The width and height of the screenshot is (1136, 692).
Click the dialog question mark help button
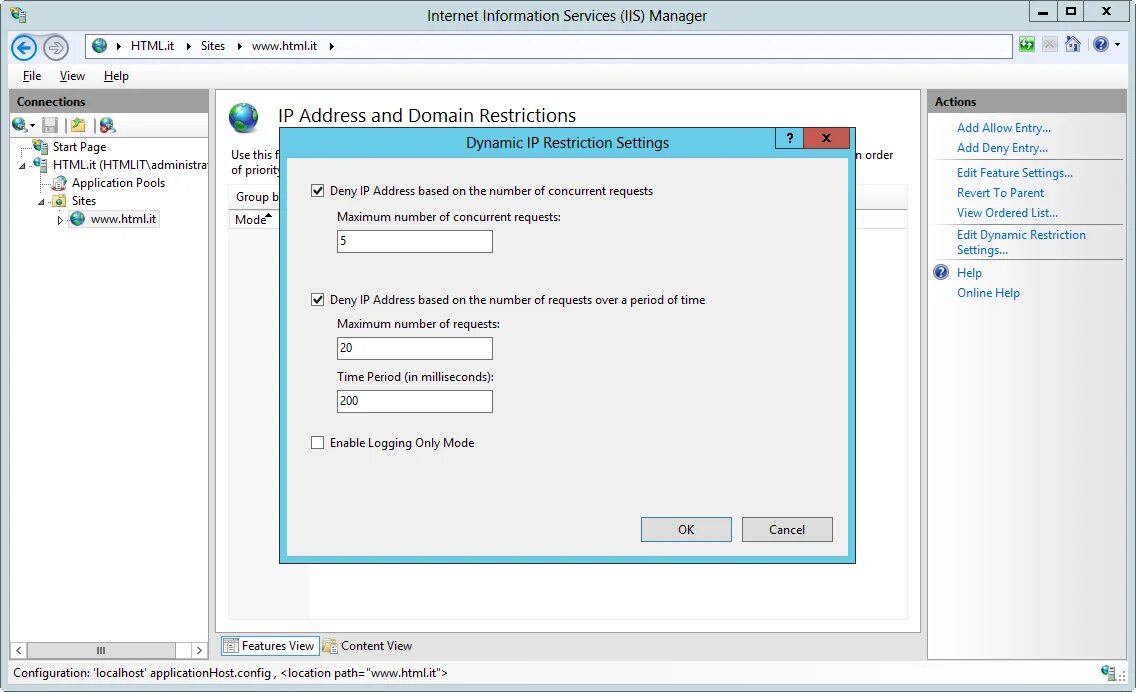tap(790, 138)
